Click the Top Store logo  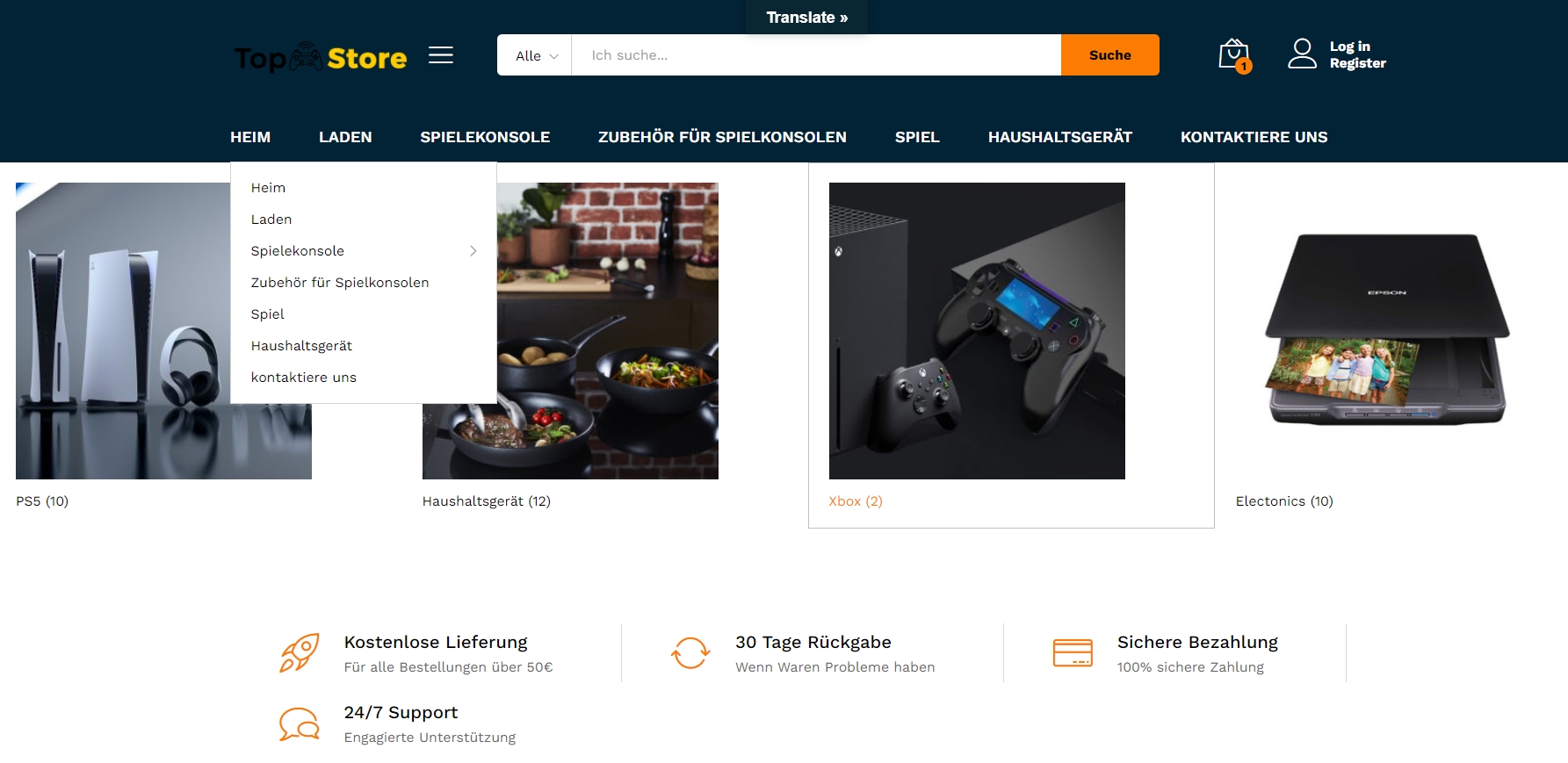click(321, 58)
